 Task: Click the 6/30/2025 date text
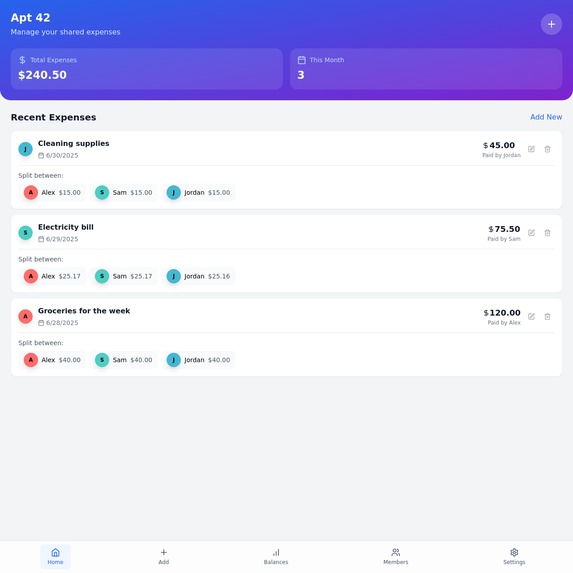point(62,156)
